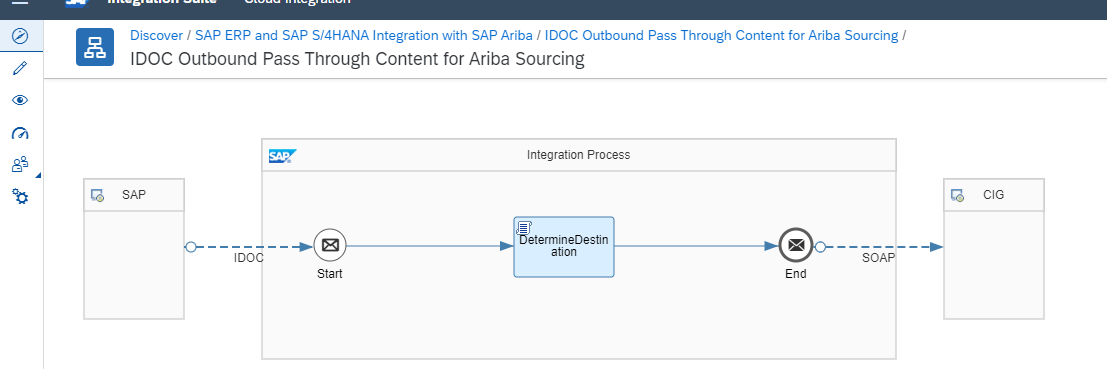Open the Settings gears icon in sidebar
The image size is (1107, 369).
pyautogui.click(x=20, y=197)
